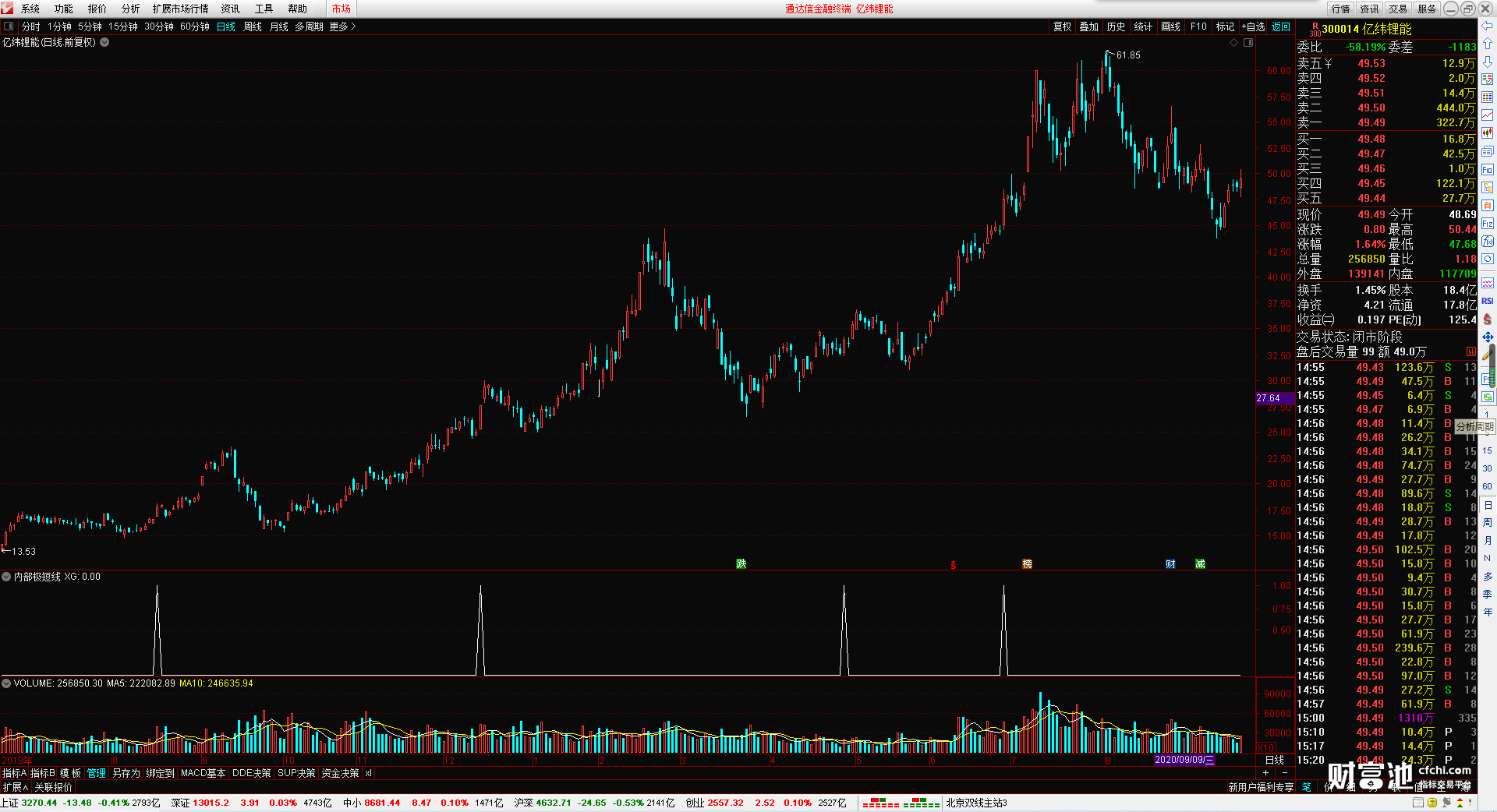
Task: Switch to 1分钟 period
Action: tap(59, 26)
